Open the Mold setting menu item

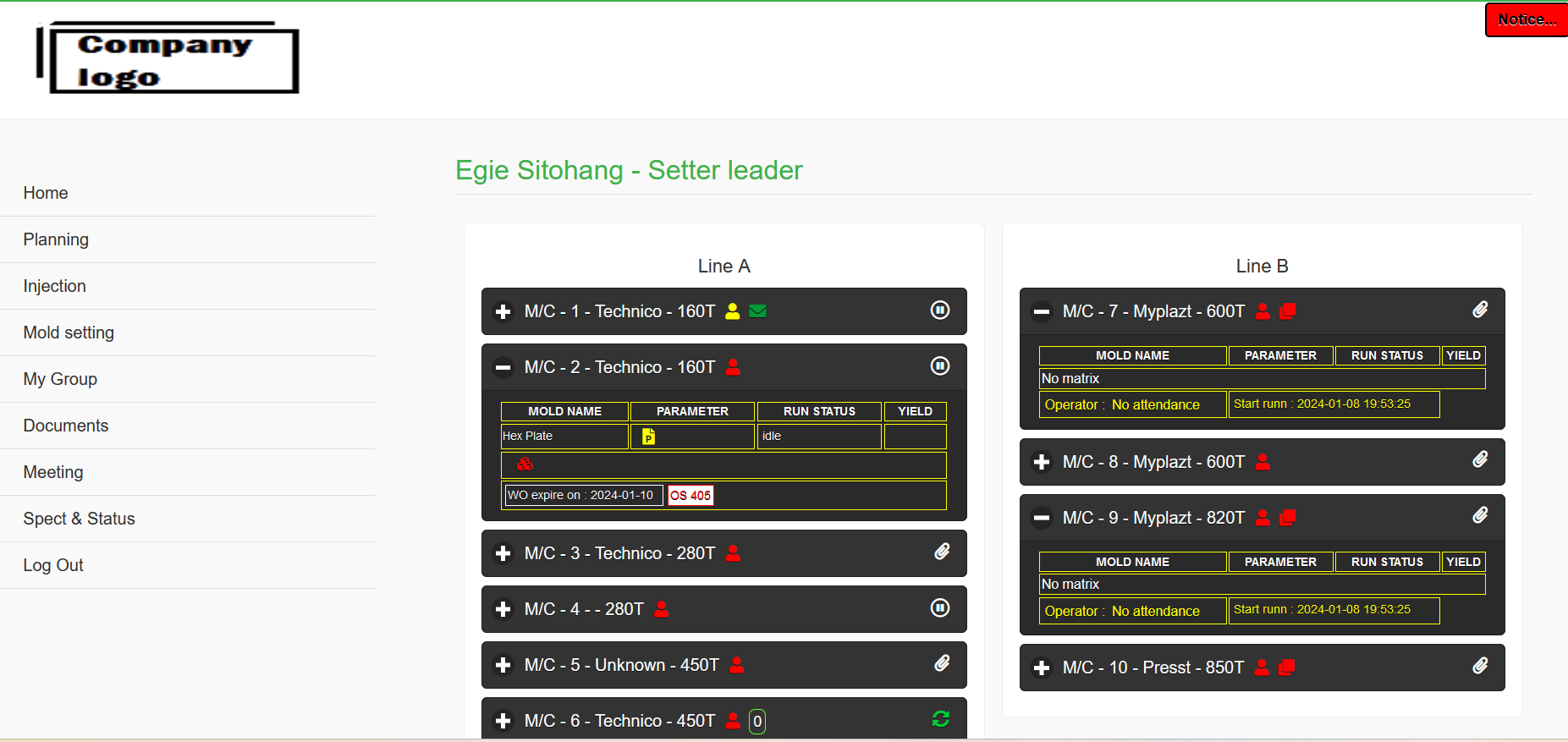click(x=69, y=333)
